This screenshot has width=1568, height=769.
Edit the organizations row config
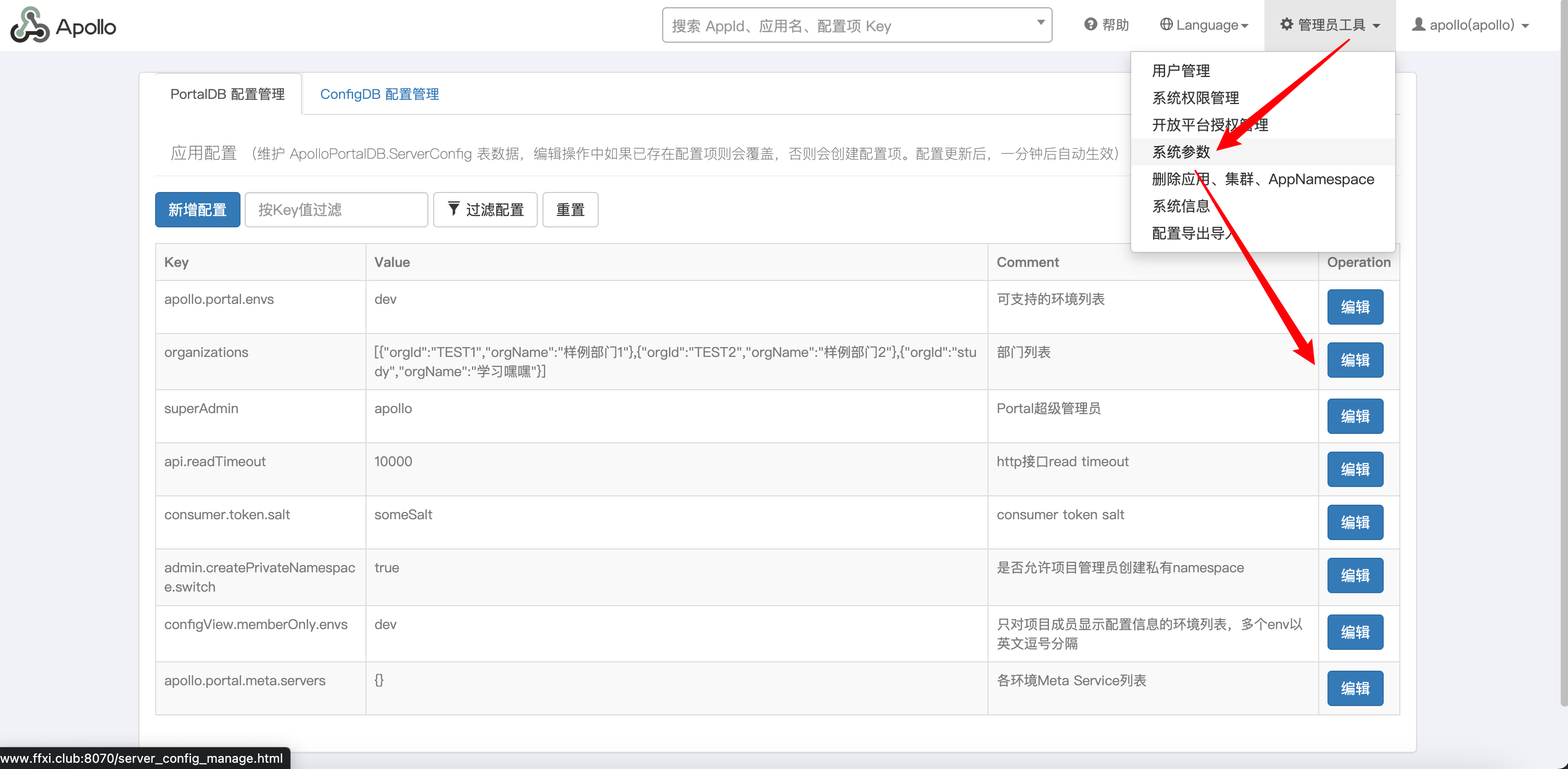[x=1355, y=360]
